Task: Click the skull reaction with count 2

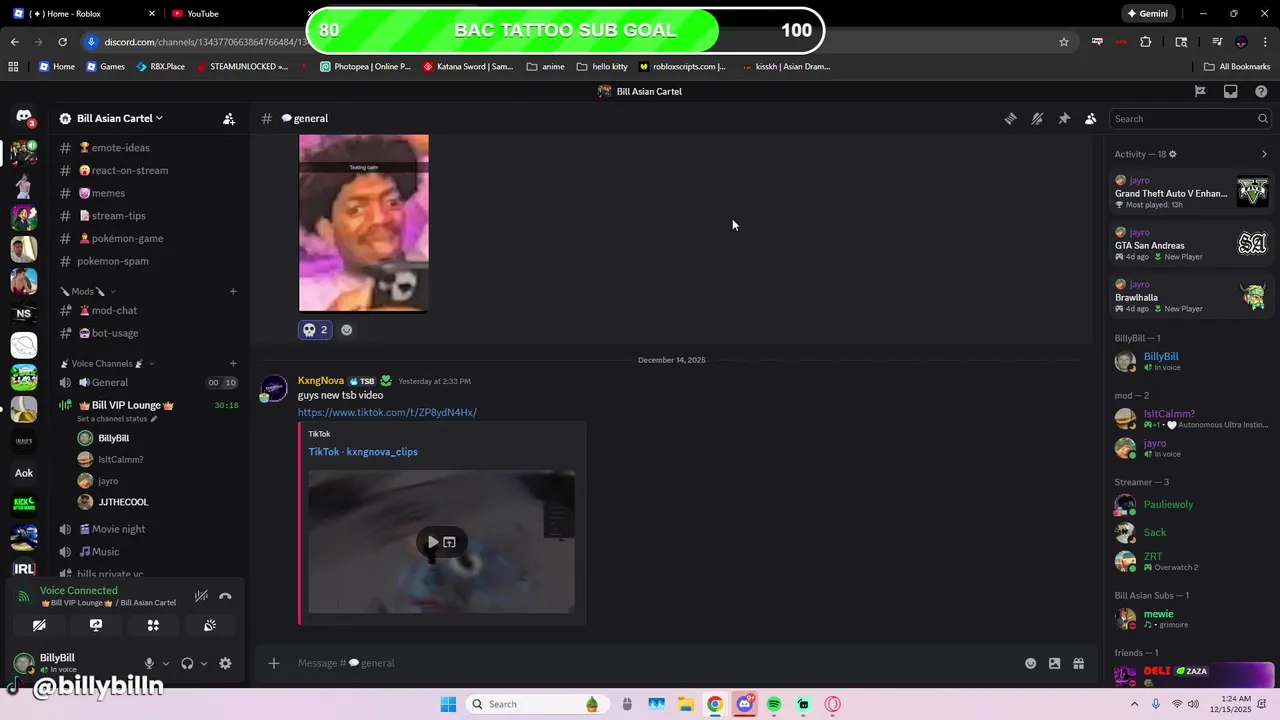Action: click(315, 329)
